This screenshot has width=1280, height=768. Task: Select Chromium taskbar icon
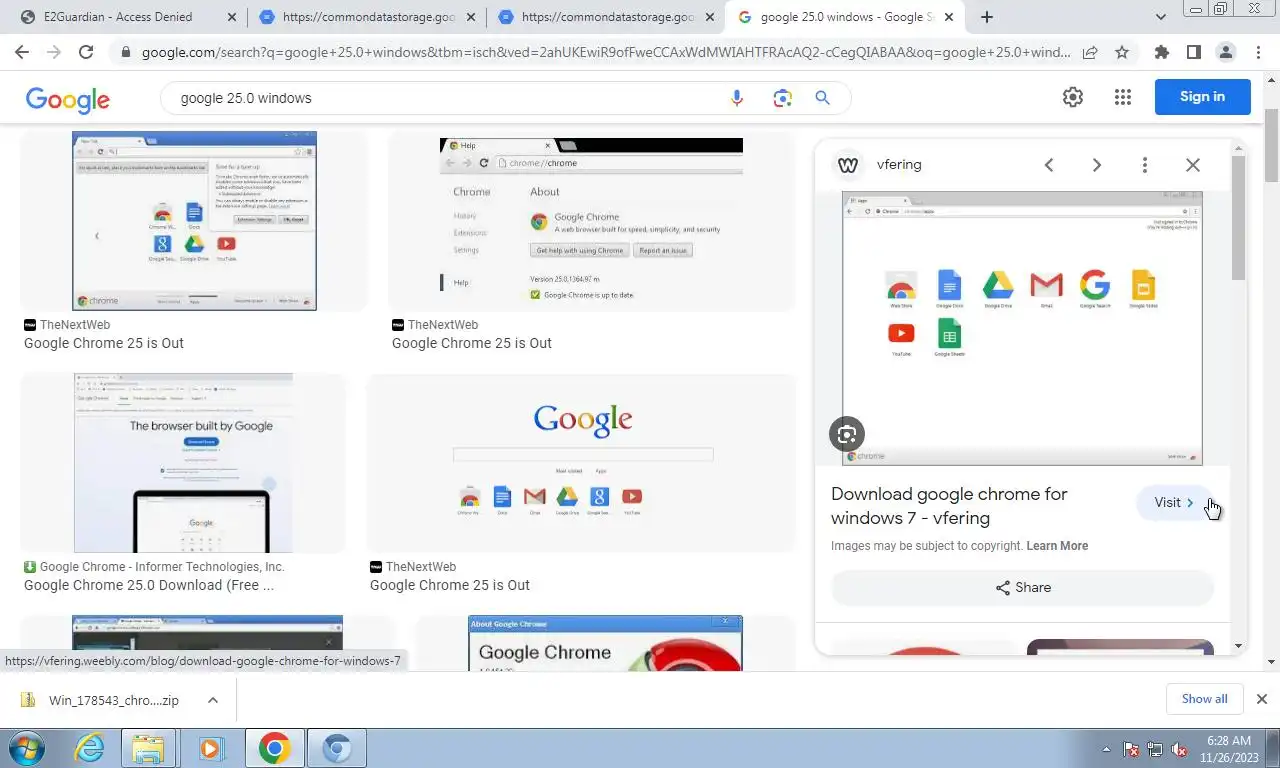[337, 748]
